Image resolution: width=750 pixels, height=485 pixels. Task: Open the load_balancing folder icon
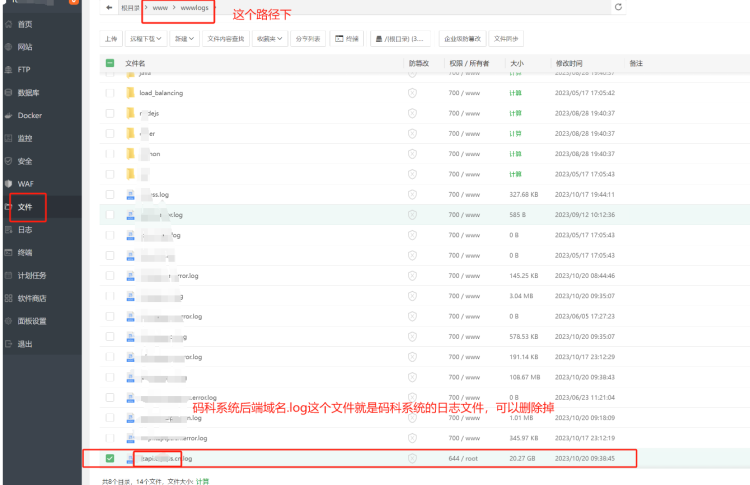point(130,93)
